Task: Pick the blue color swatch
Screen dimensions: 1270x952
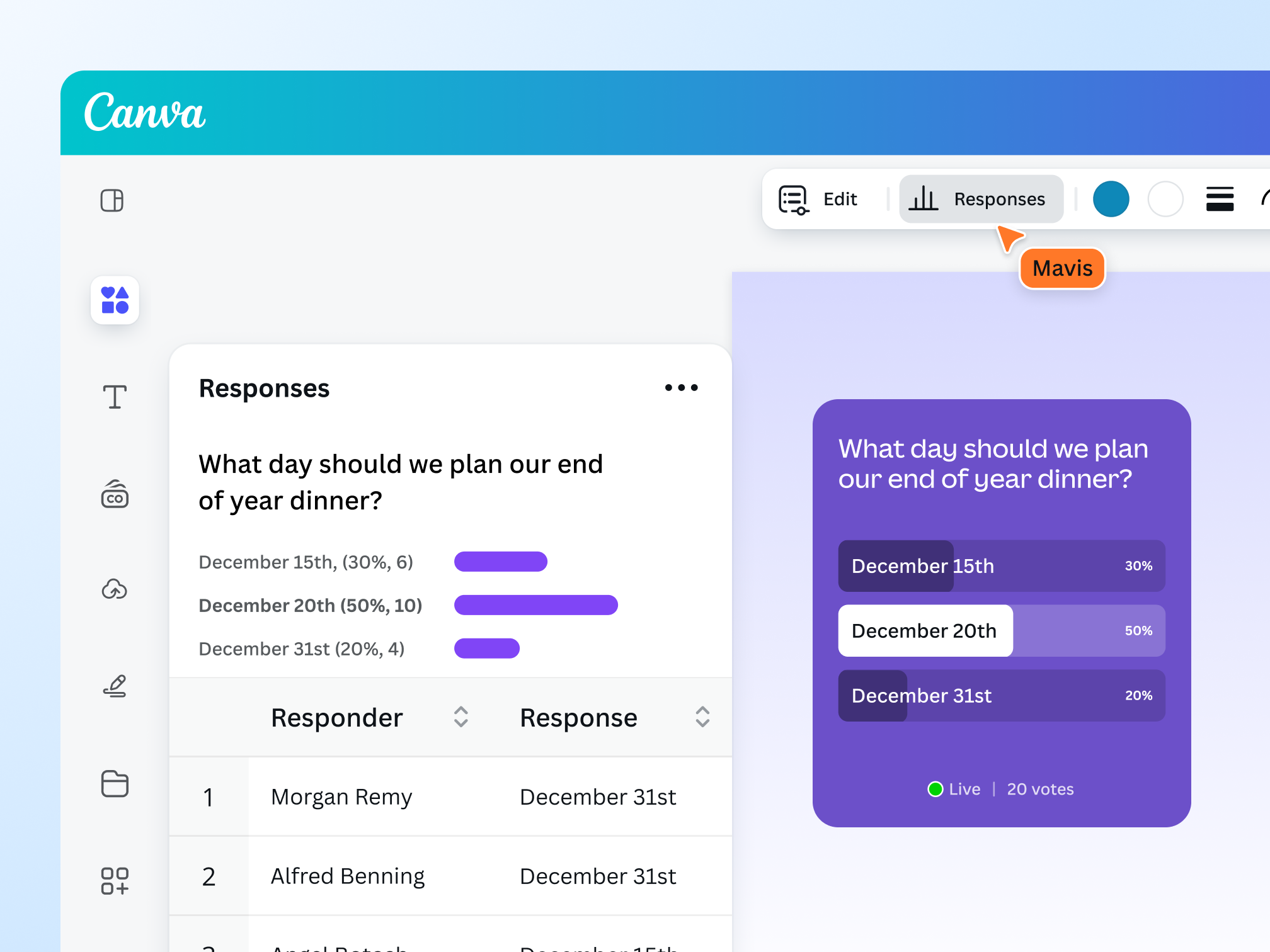Action: (1111, 199)
